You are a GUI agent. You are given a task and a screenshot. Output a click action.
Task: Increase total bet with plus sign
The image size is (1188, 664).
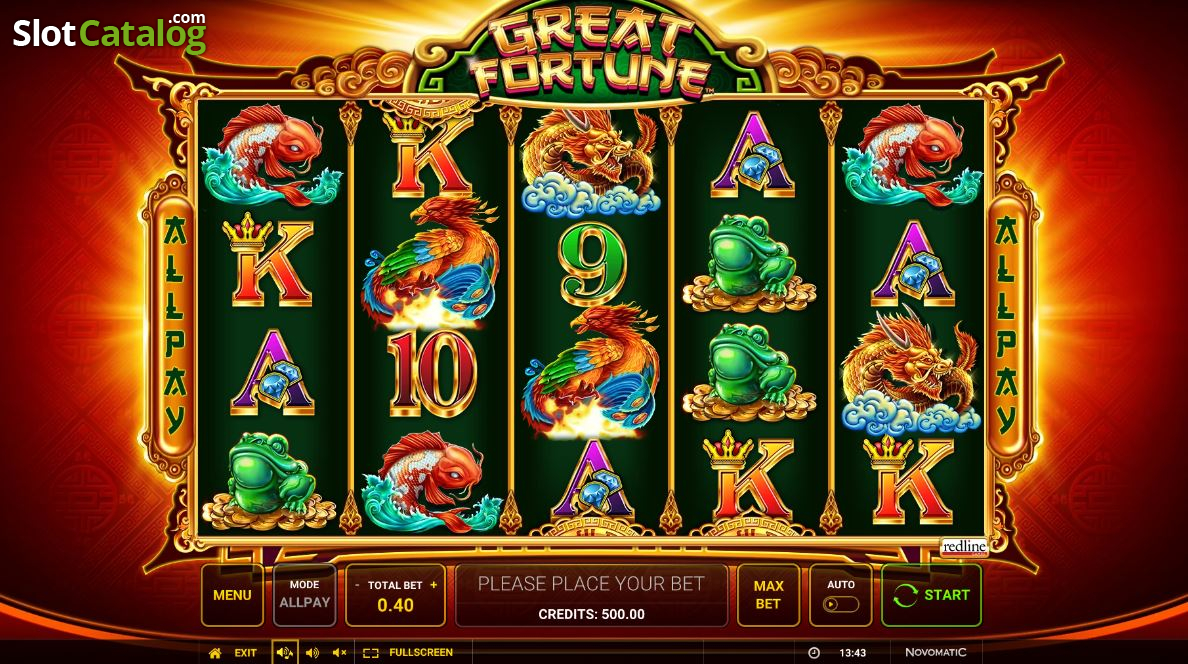(x=433, y=585)
